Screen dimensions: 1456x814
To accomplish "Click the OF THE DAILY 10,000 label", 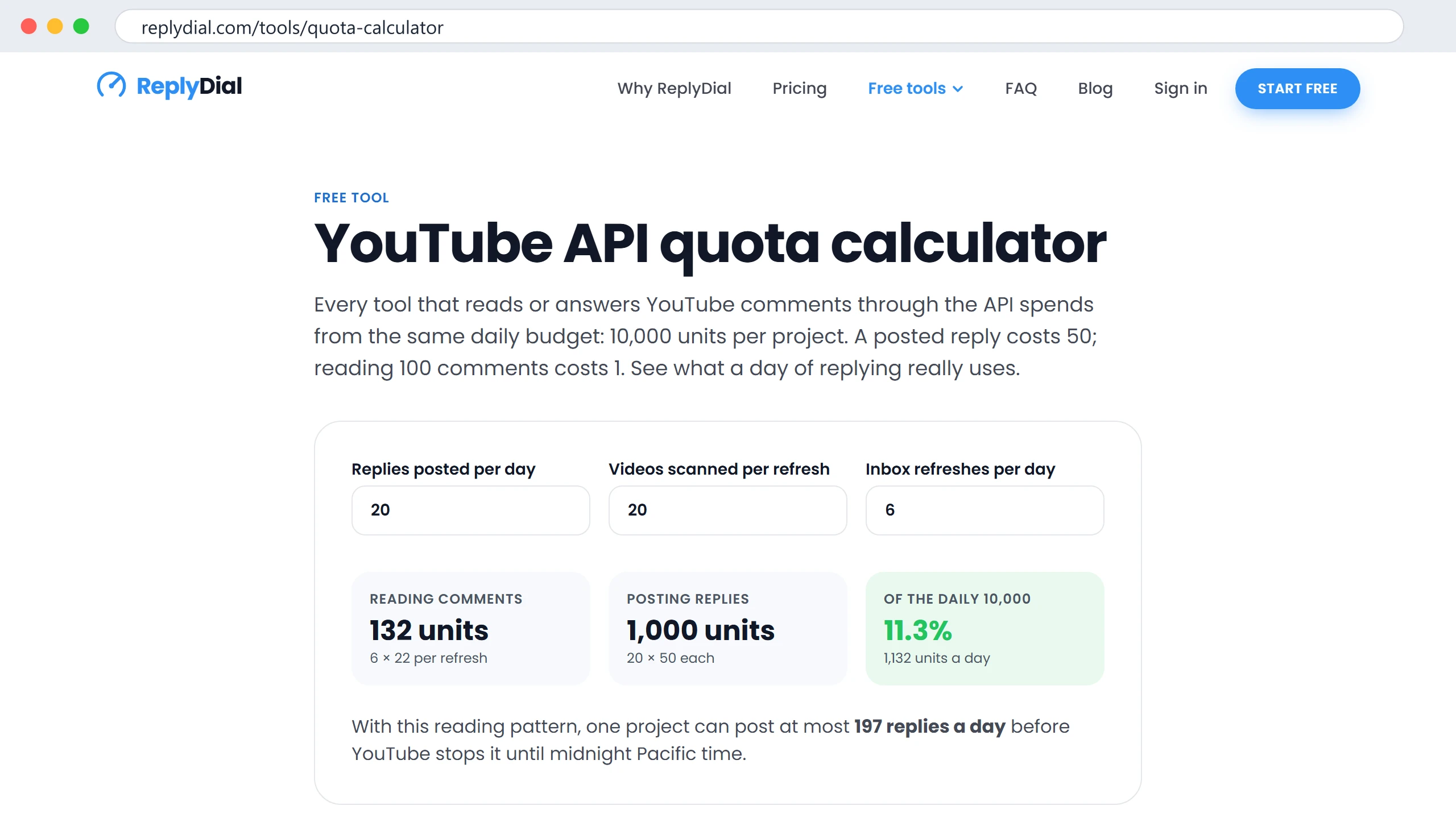I will click(x=957, y=599).
